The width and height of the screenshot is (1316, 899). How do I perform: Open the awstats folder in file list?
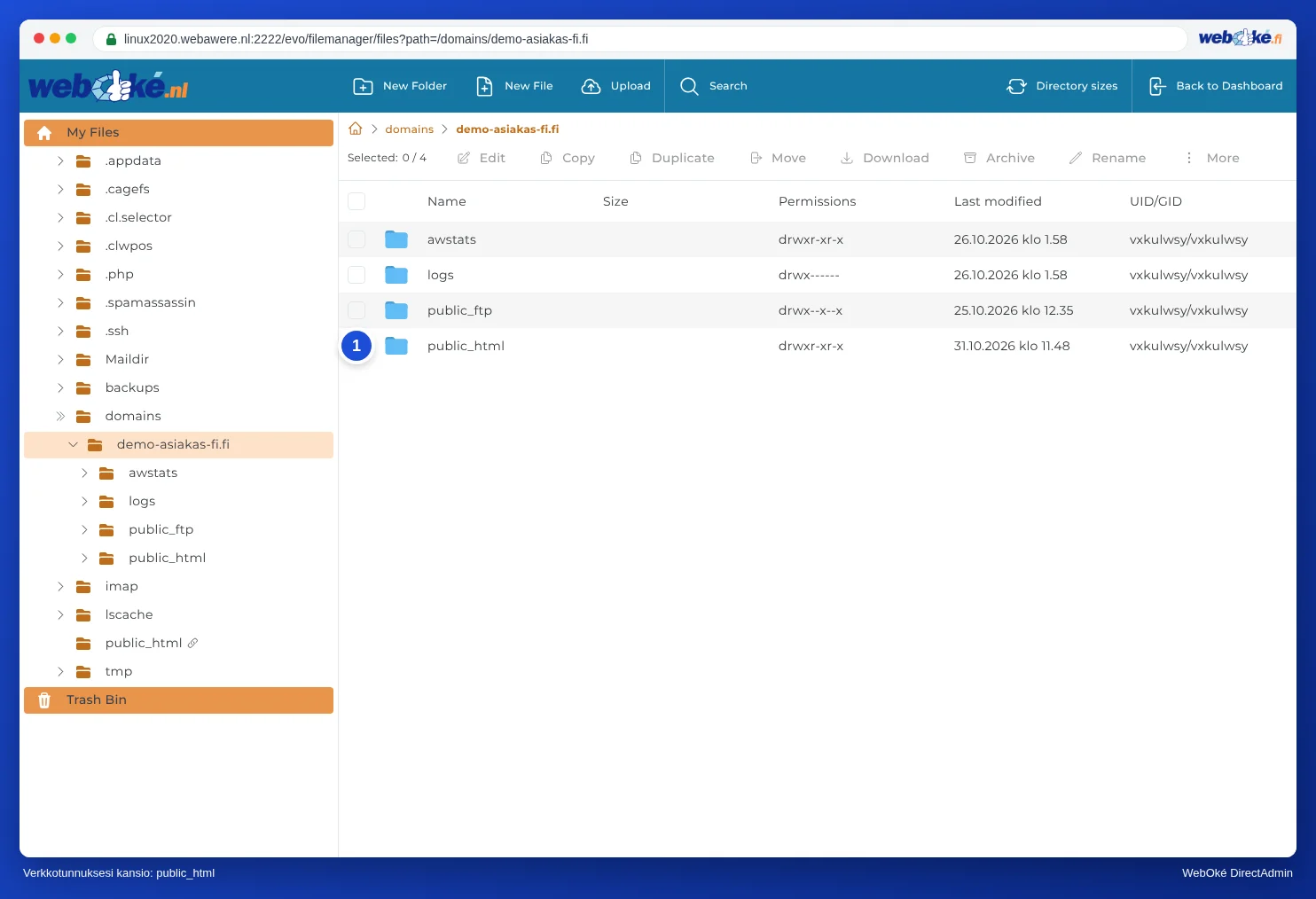click(451, 239)
